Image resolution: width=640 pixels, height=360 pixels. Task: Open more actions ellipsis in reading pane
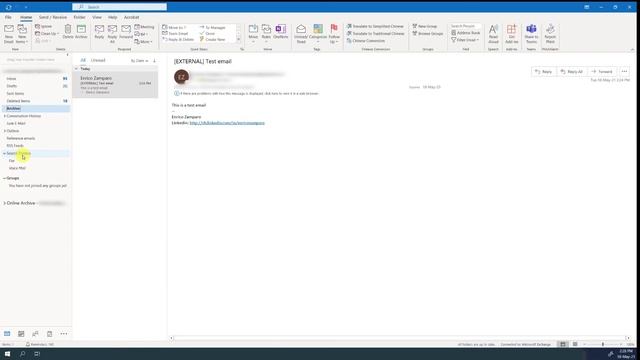(624, 71)
